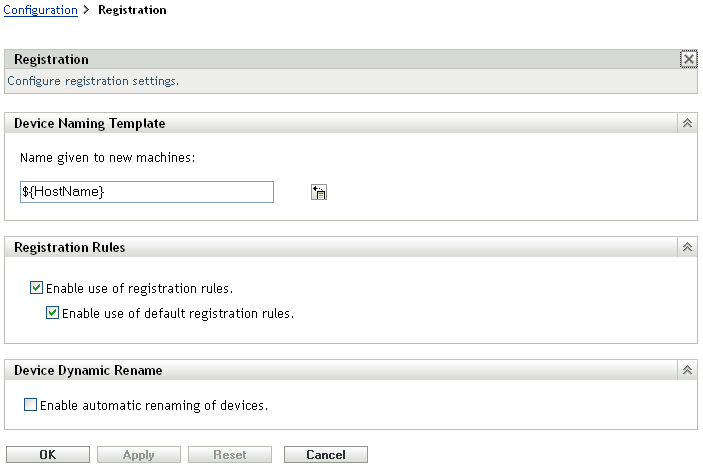The width and height of the screenshot is (703, 470).
Task: Click the Device Naming Template header title
Action: [89, 124]
